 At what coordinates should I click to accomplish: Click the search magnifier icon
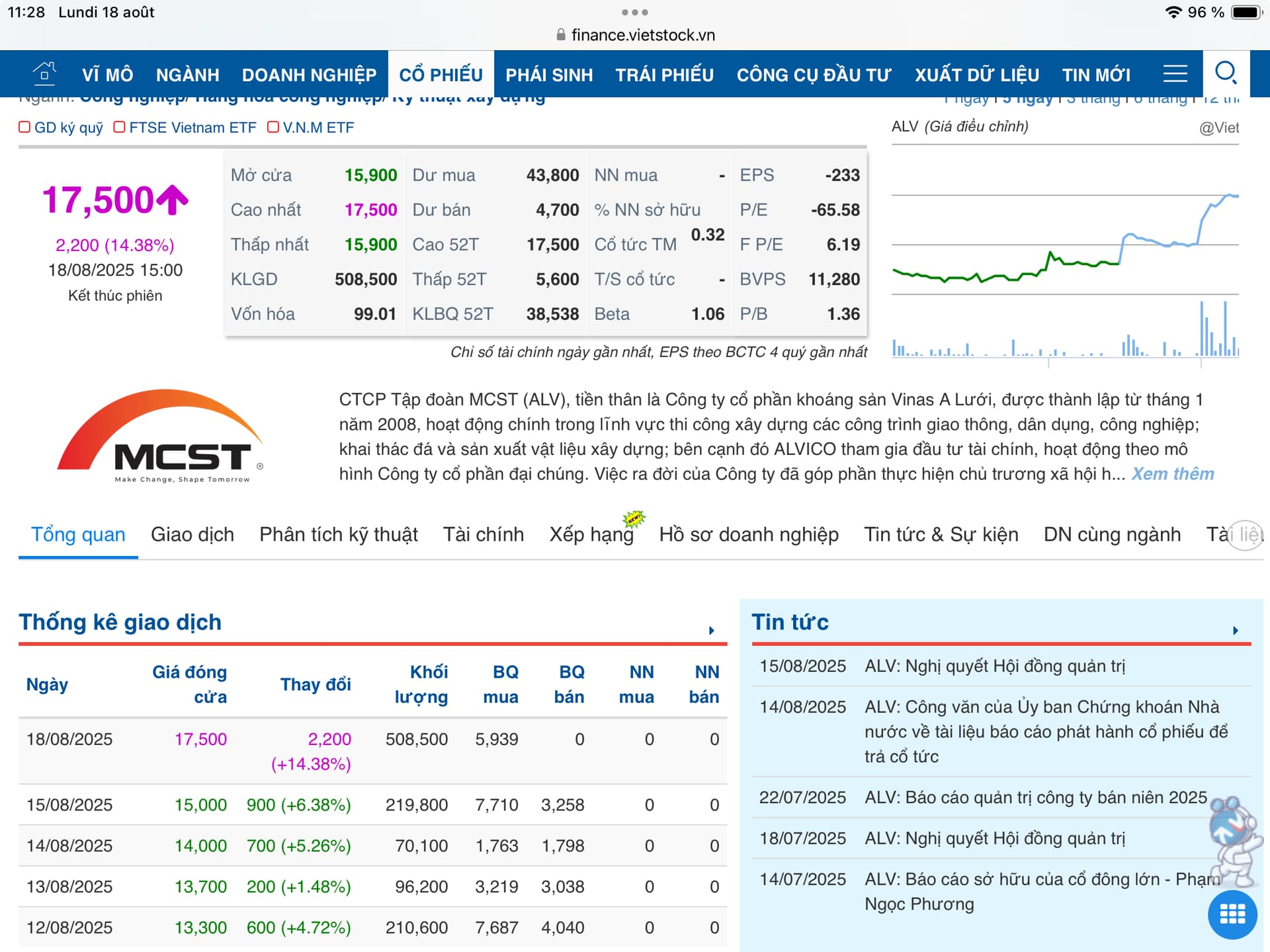pos(1226,73)
